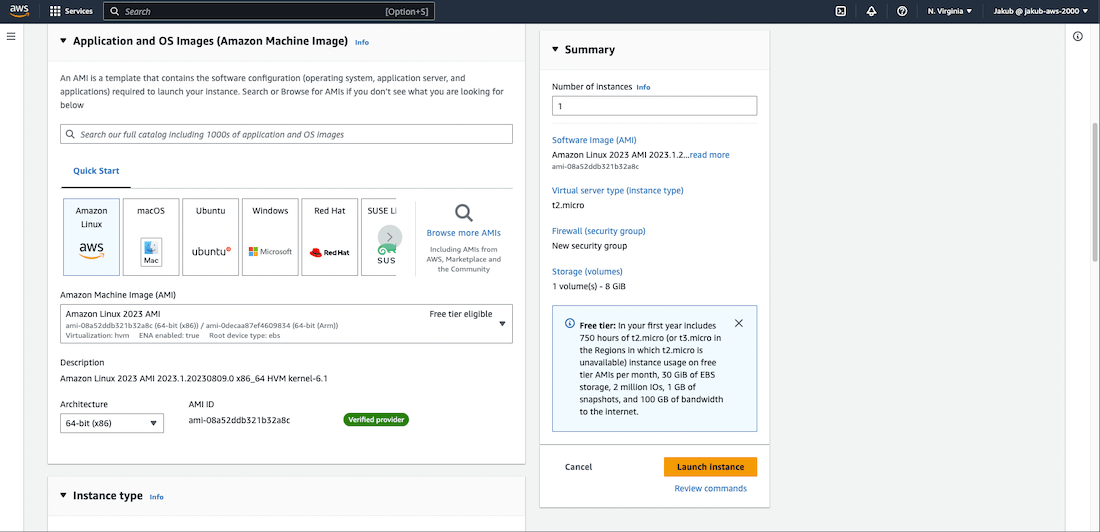This screenshot has height=532, width=1100.
Task: Collapse the Application and OS Images section
Action: click(64, 41)
